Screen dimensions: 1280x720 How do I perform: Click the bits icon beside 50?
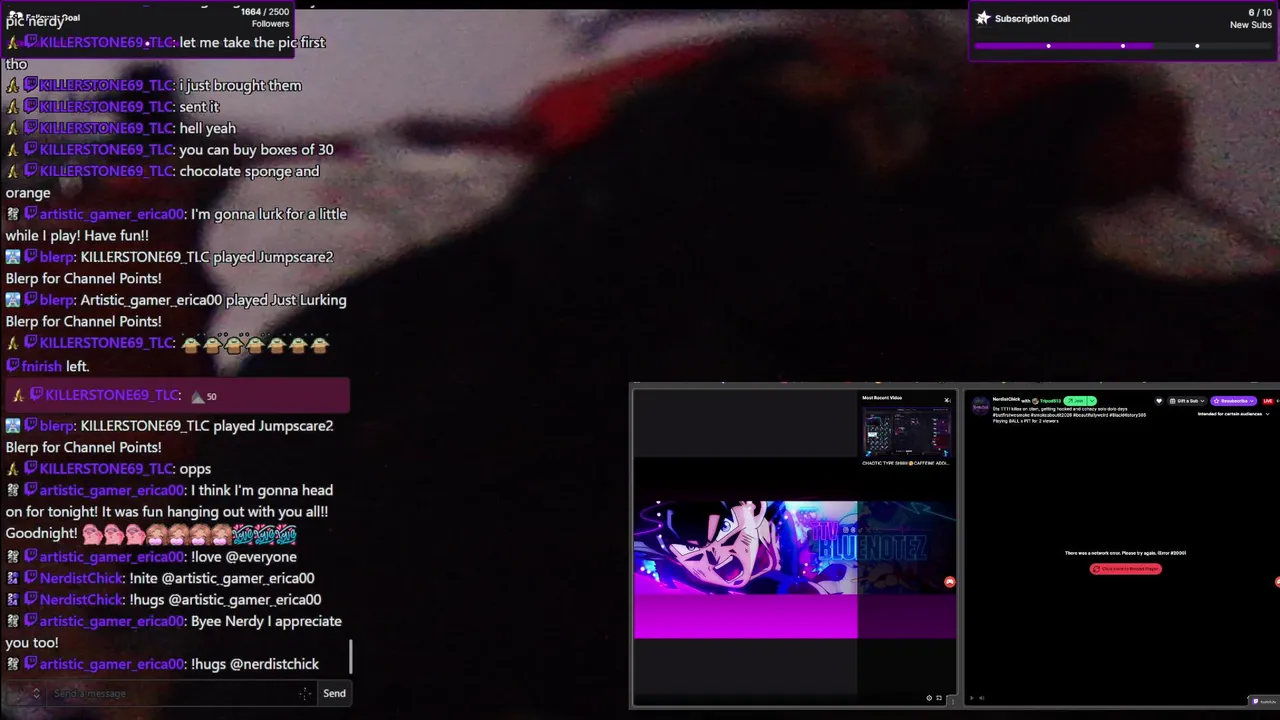pos(198,396)
